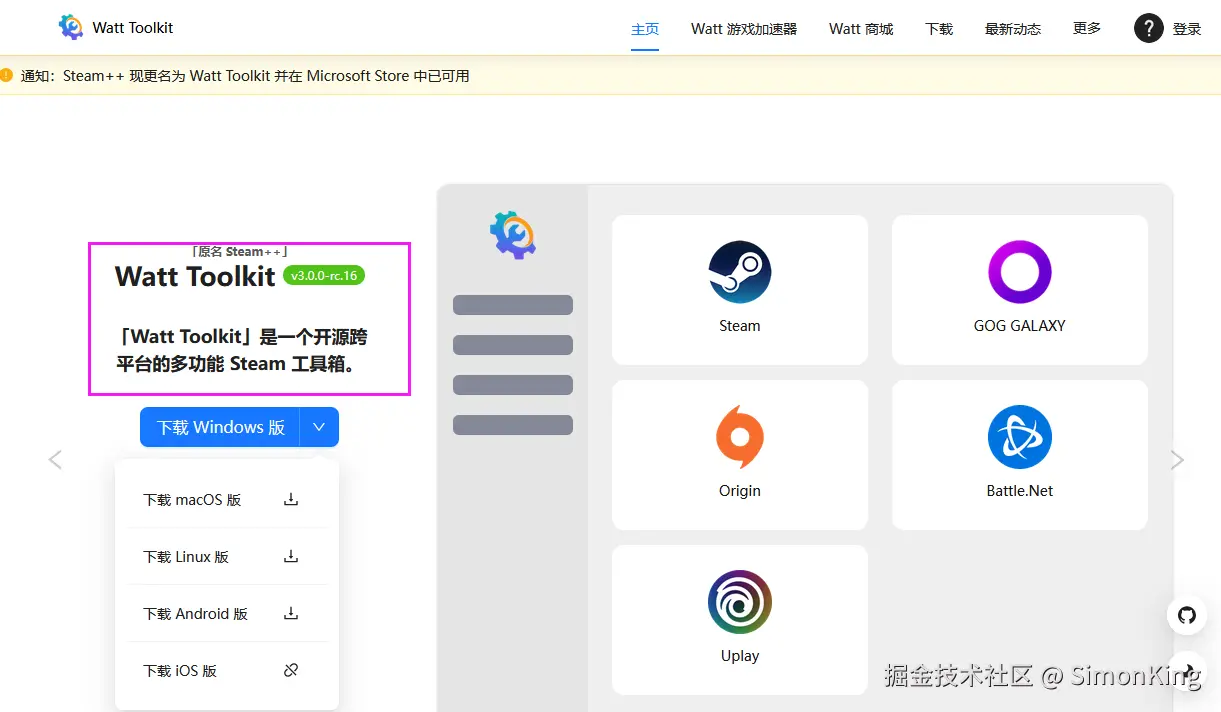The image size is (1221, 712).
Task: Click the GOG GALAXY label
Action: click(1020, 326)
